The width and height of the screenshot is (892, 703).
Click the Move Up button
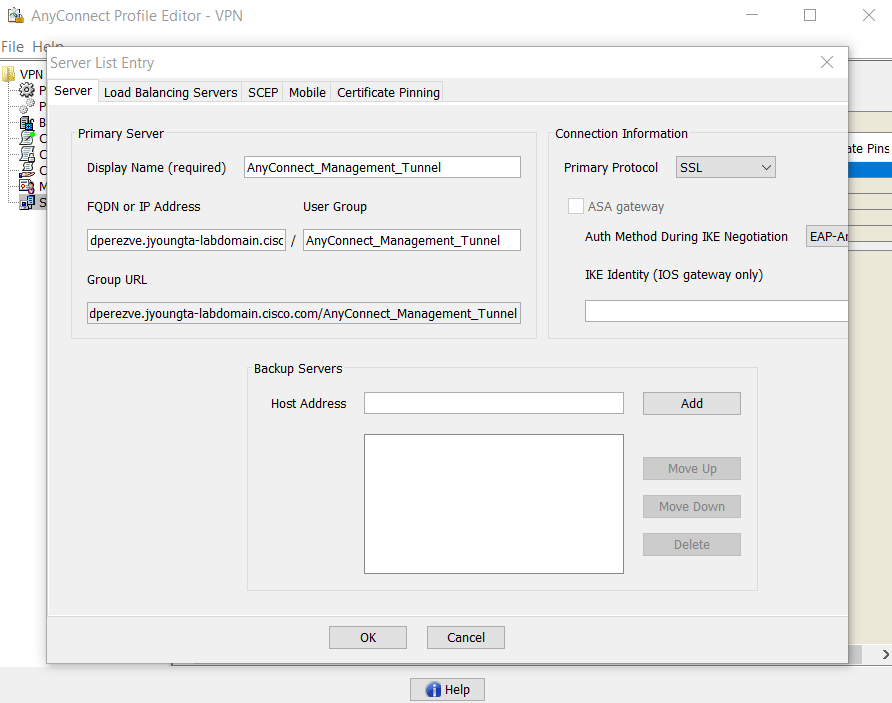click(x=692, y=469)
